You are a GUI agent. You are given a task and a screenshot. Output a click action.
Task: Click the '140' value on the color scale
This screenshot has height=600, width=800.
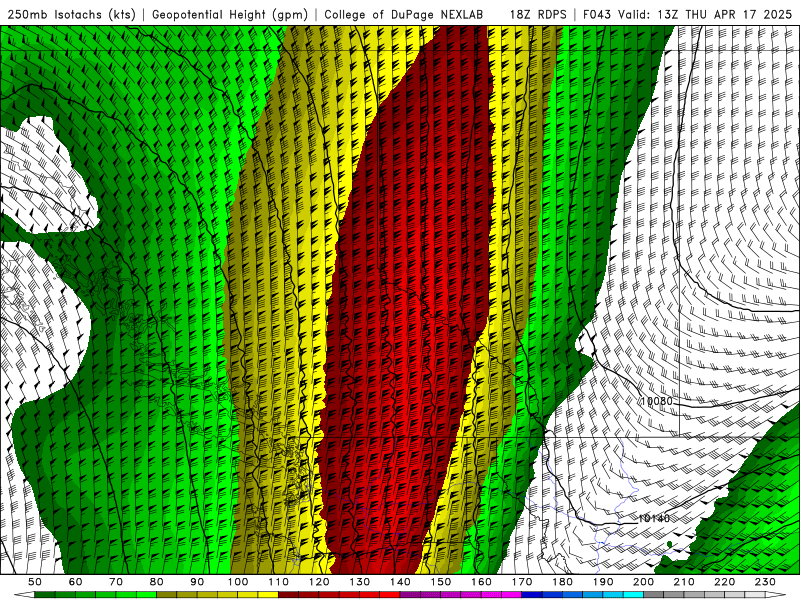(400, 582)
